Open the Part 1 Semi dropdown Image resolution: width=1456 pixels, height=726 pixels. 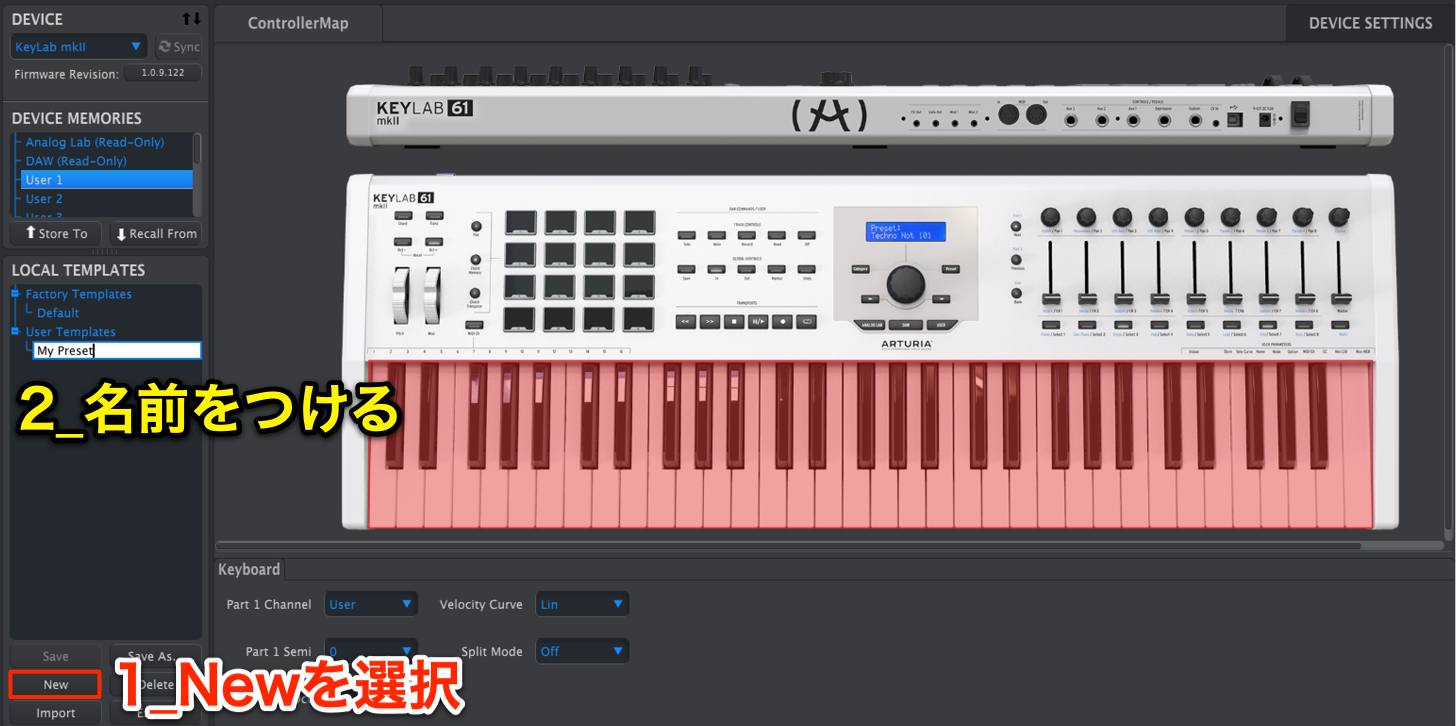click(x=373, y=651)
